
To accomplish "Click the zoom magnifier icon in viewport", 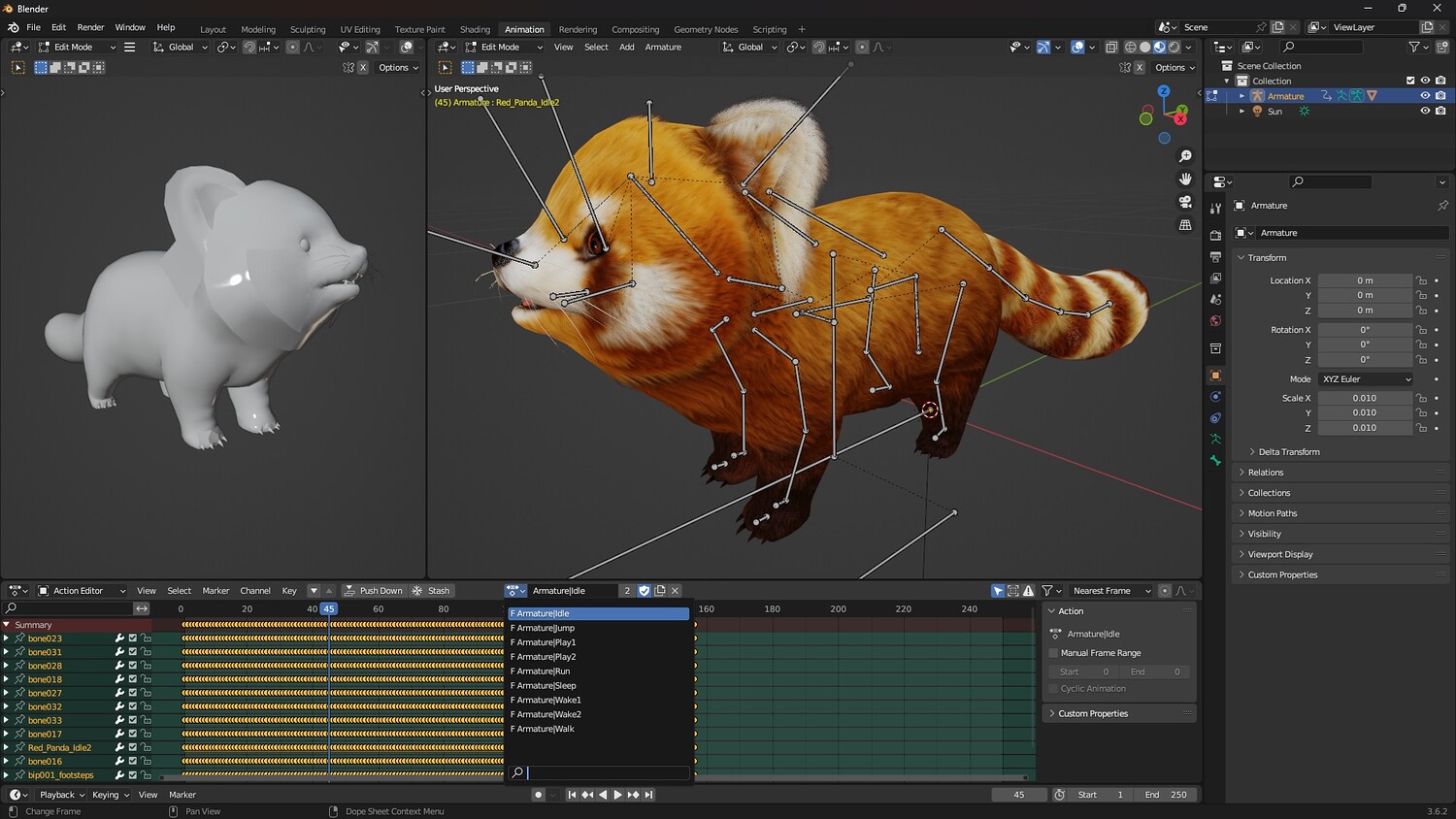I will (x=1185, y=156).
